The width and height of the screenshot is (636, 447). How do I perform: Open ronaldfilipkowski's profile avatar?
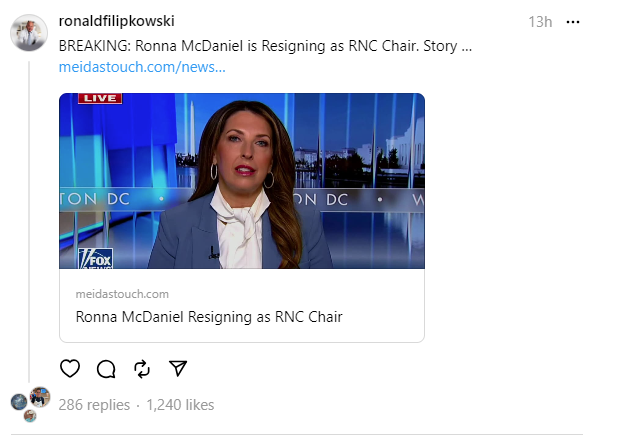click(x=29, y=32)
